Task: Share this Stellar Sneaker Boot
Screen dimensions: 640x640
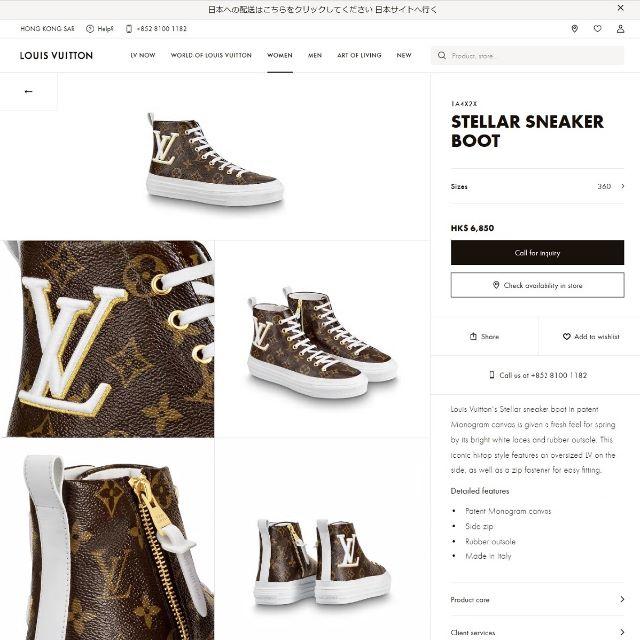Action: point(484,336)
